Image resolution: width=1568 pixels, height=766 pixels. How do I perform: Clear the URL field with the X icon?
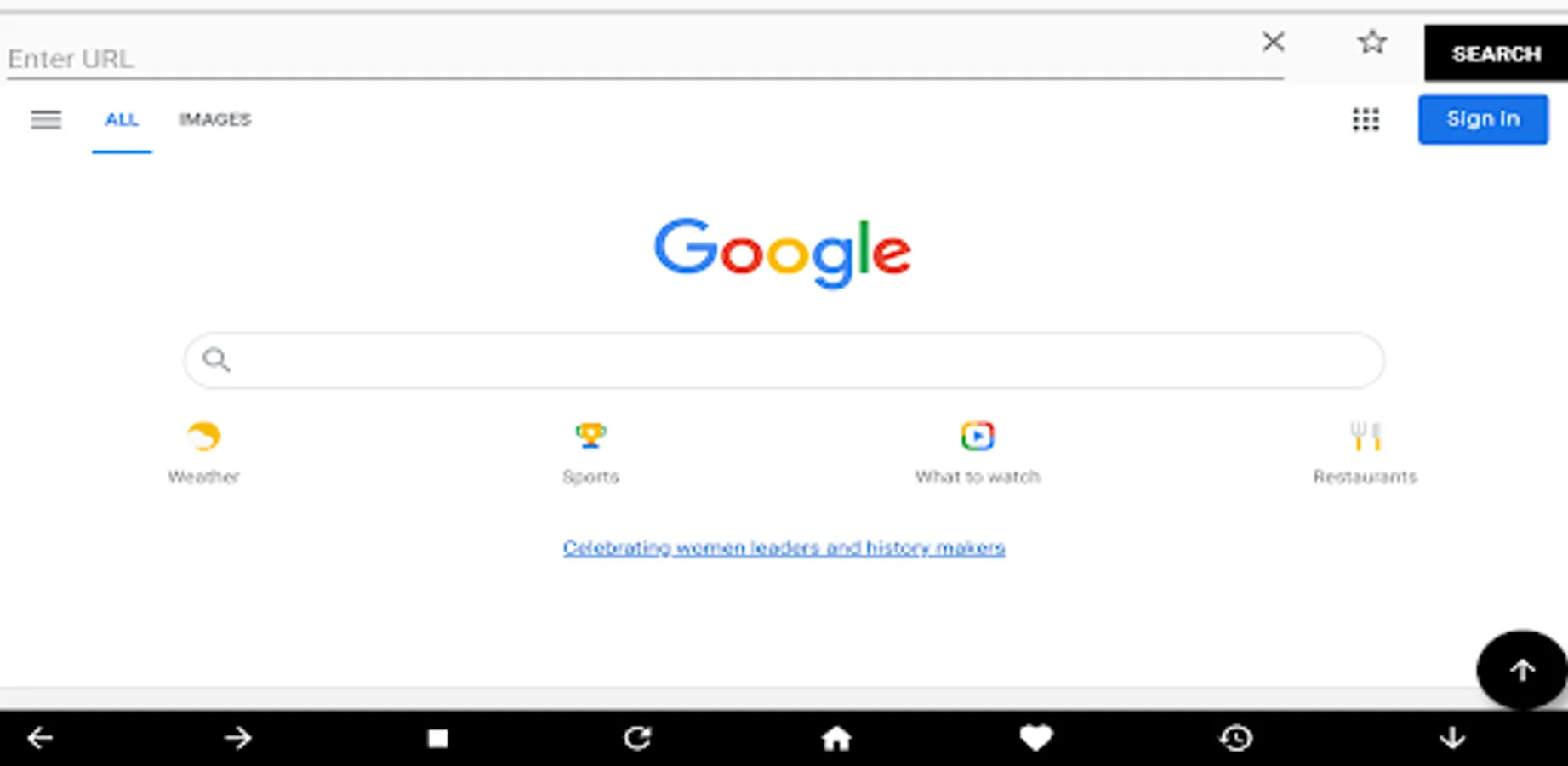click(1273, 42)
